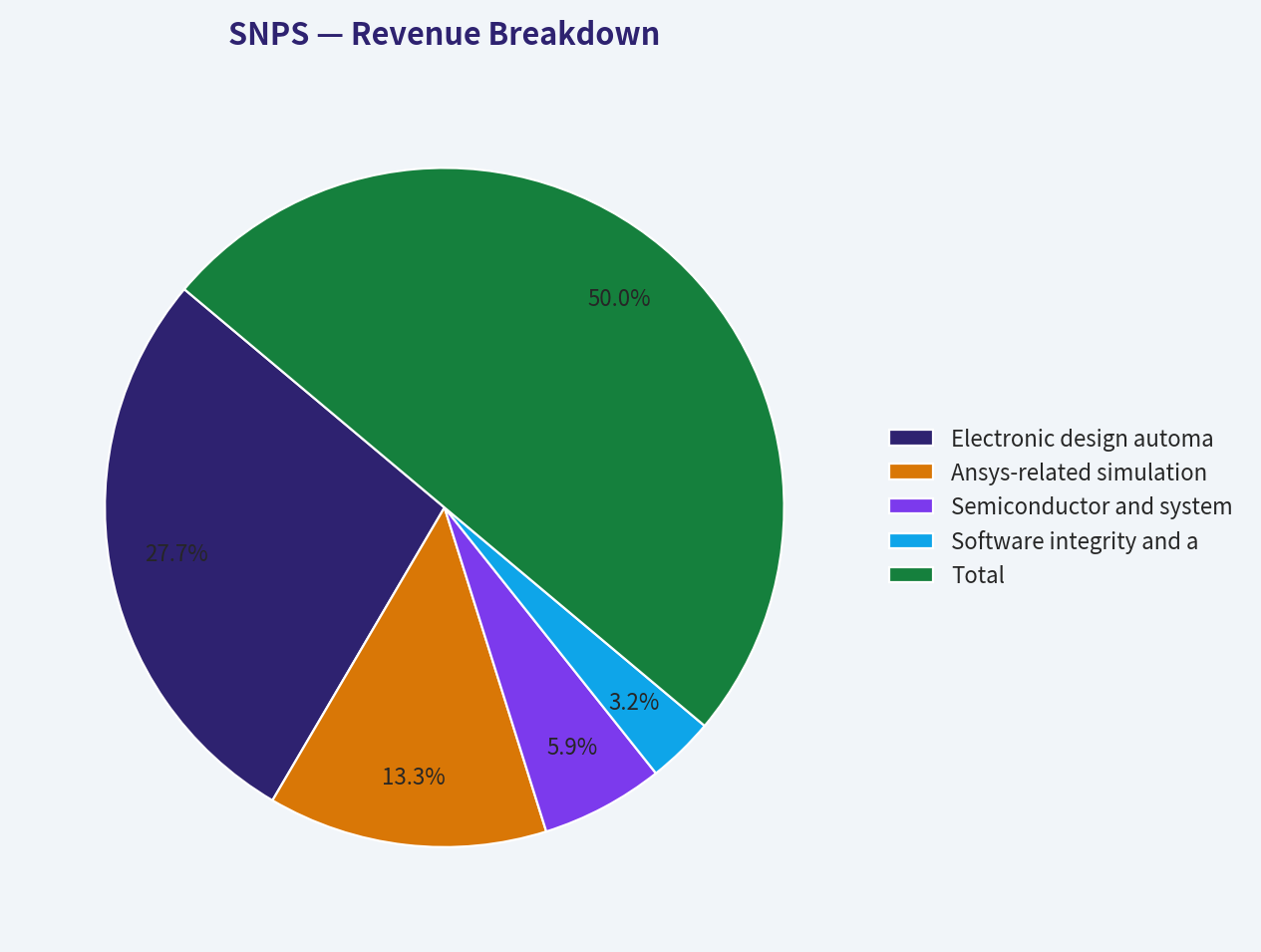This screenshot has height=952, width=1261.
Task: Click the dark purple Electronic design legend swatch
Action: 910,438
